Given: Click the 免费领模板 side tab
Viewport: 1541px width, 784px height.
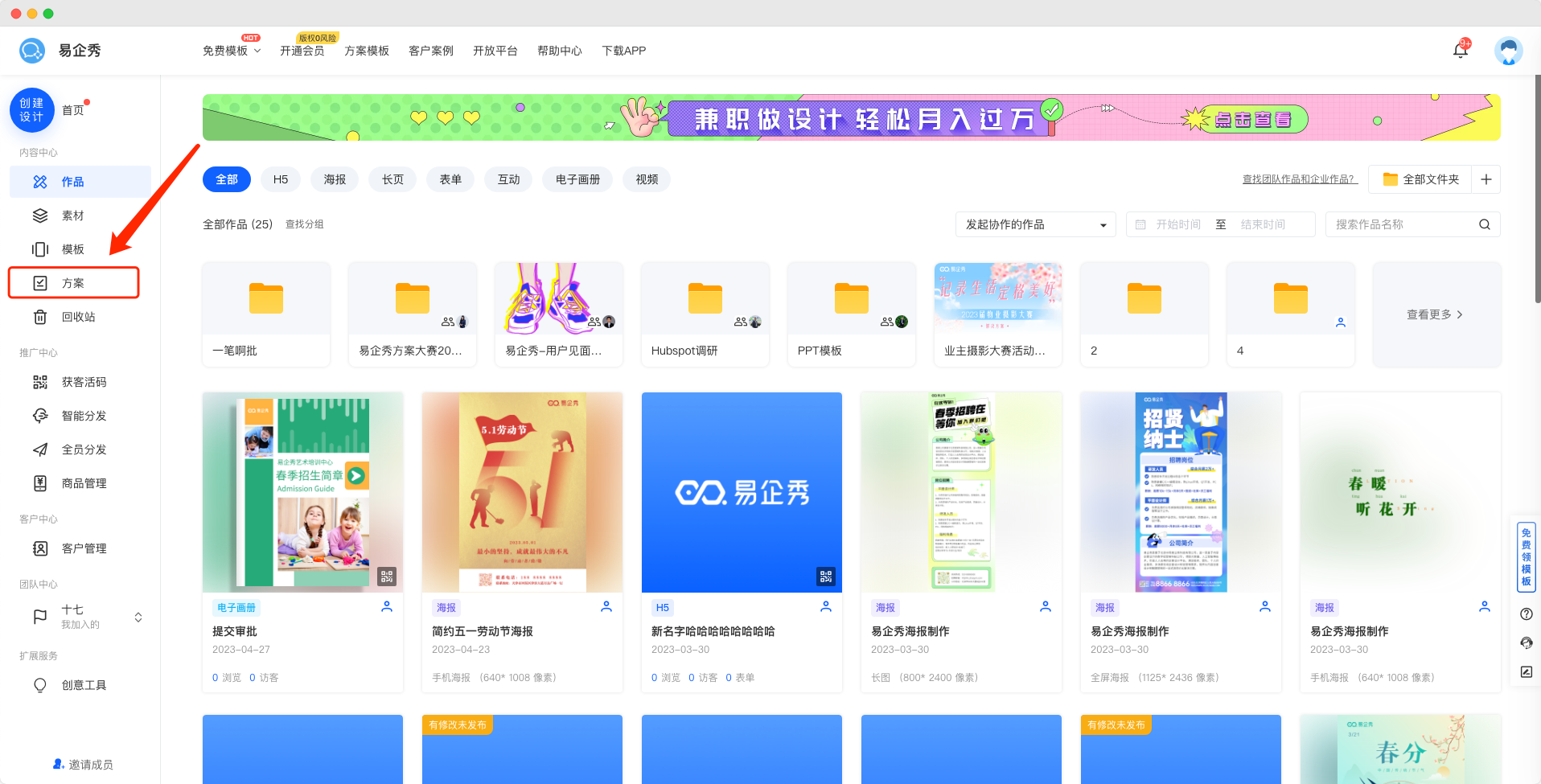Looking at the screenshot, I should click(1526, 556).
